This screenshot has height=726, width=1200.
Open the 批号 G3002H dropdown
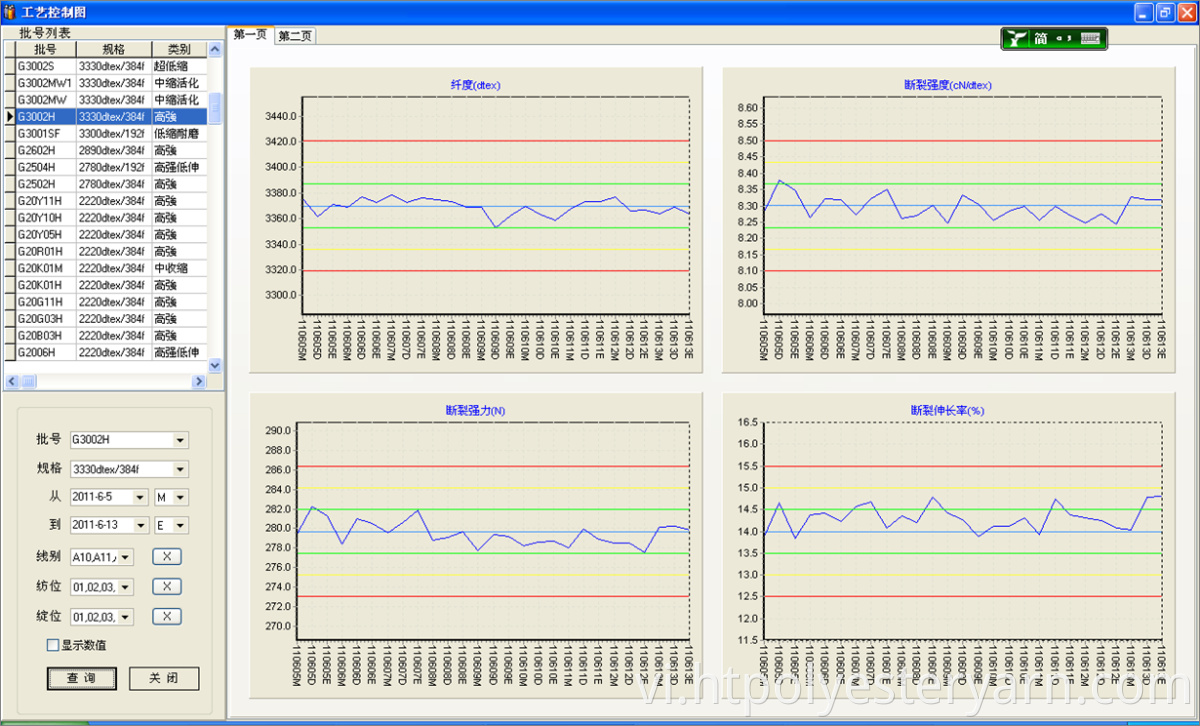(x=180, y=440)
